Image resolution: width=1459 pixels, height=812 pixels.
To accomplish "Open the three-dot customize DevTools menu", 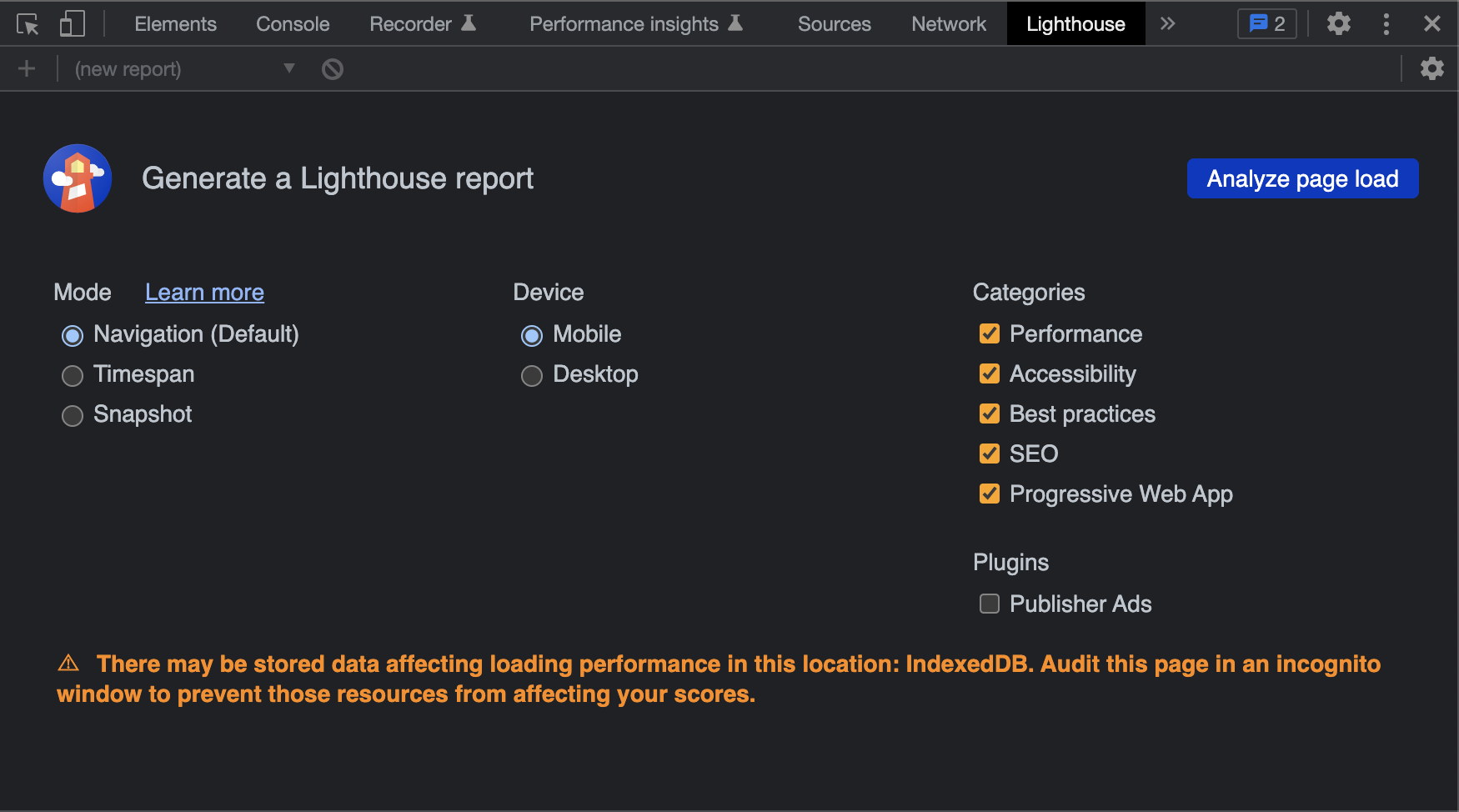I will point(1386,24).
